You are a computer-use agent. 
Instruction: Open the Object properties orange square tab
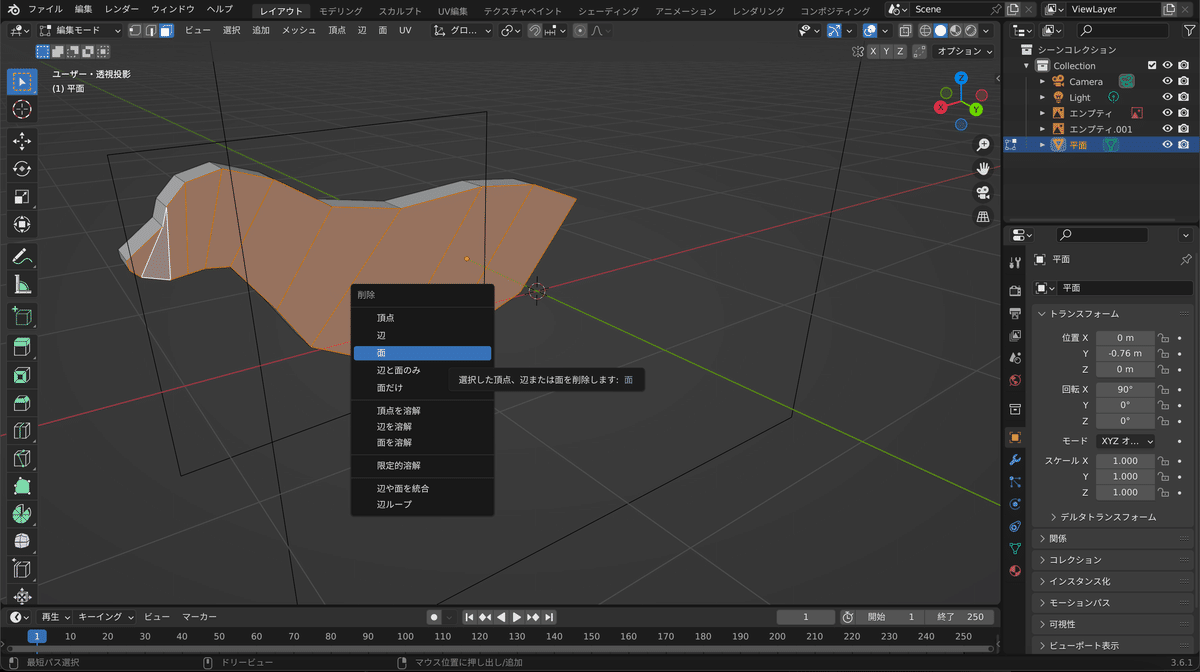pyautogui.click(x=1015, y=438)
